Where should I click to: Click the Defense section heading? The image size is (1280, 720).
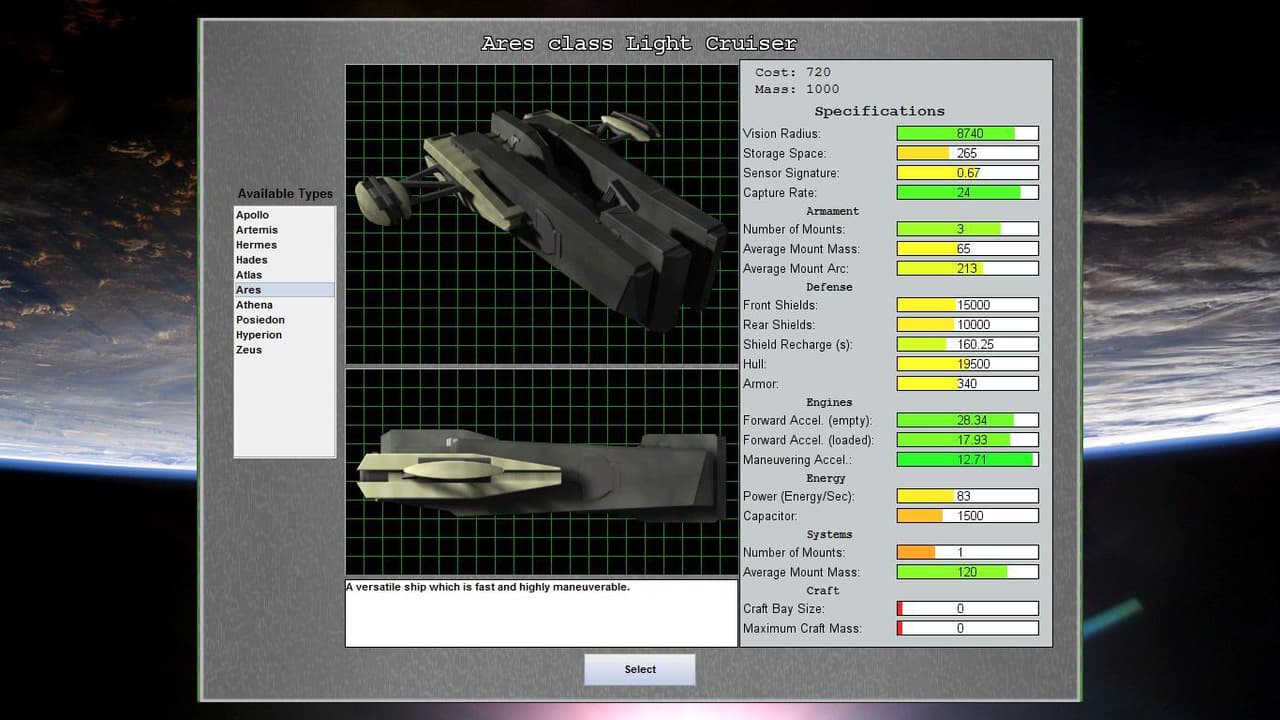point(830,287)
